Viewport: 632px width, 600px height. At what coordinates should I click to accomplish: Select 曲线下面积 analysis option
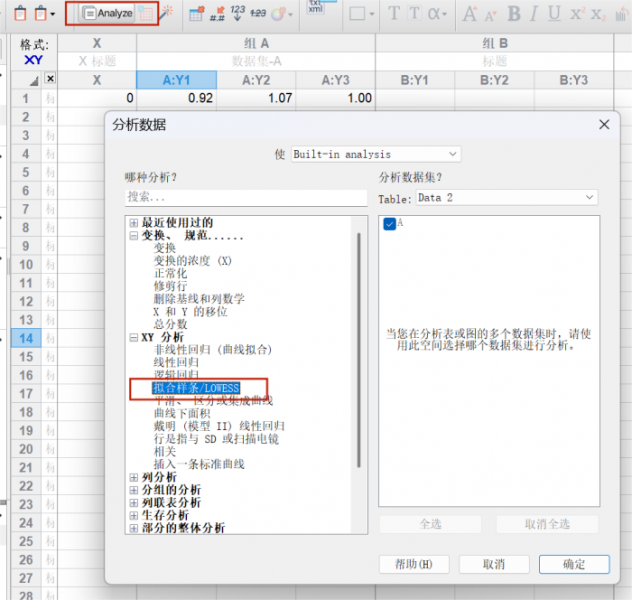[x=181, y=413]
